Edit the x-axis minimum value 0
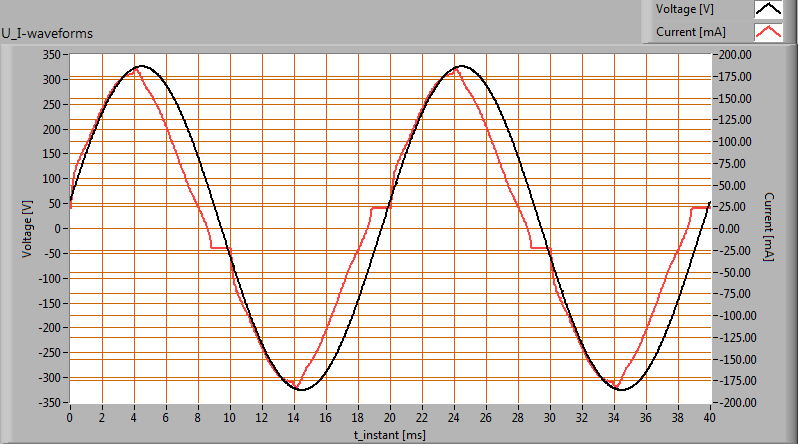Image resolution: width=798 pixels, height=444 pixels. click(70, 416)
